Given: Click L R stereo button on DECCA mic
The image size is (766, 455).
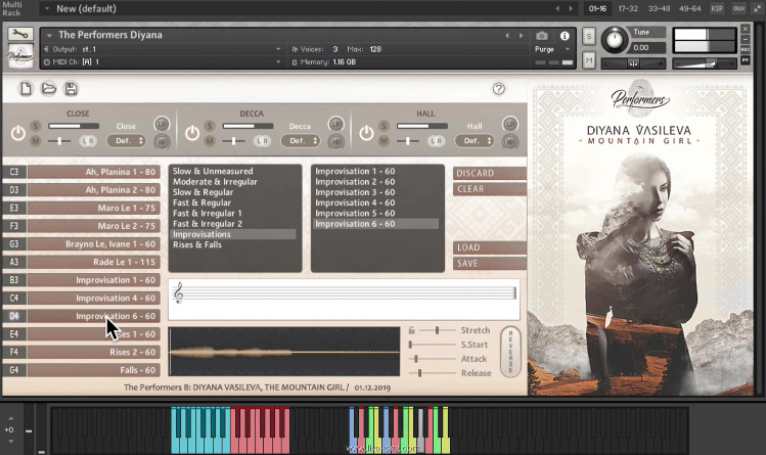Looking at the screenshot, I should pos(262,141).
